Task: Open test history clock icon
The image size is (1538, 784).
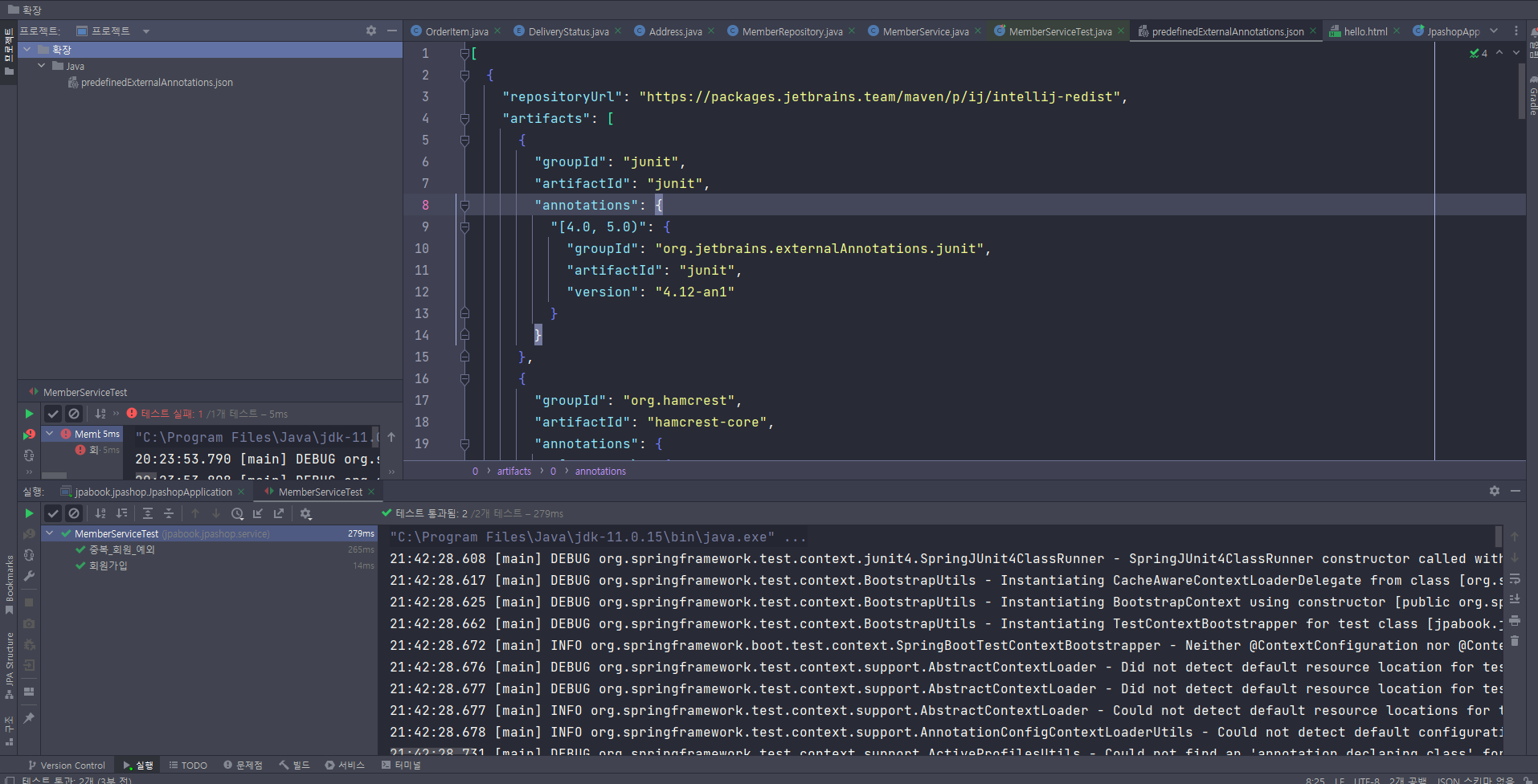Action: [237, 513]
